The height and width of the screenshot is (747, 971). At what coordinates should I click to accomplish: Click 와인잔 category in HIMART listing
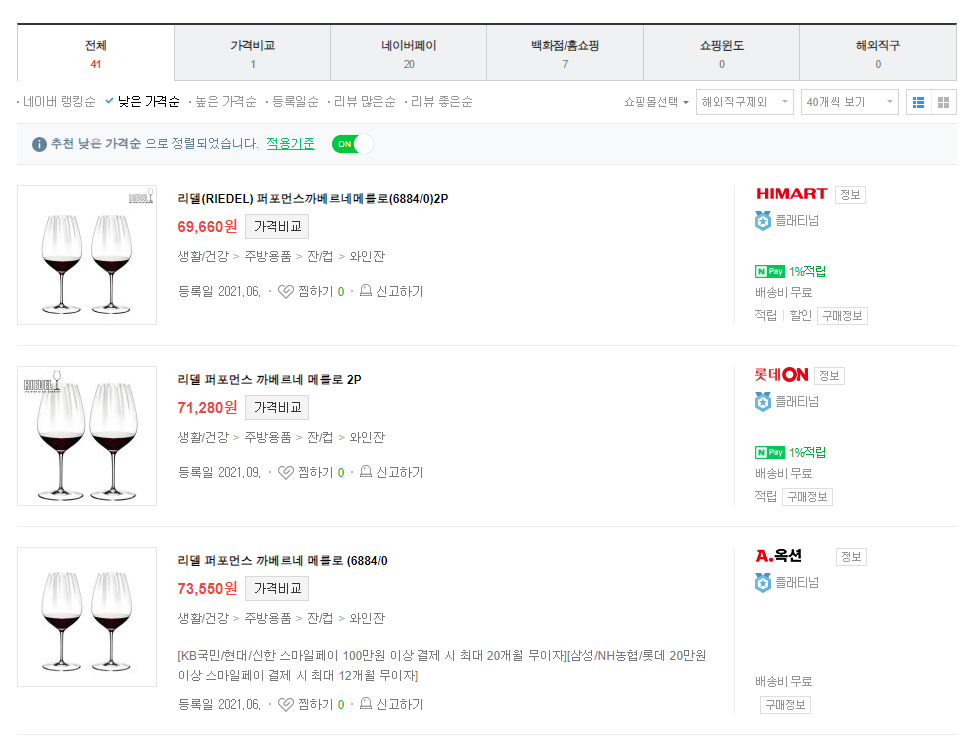(x=367, y=256)
